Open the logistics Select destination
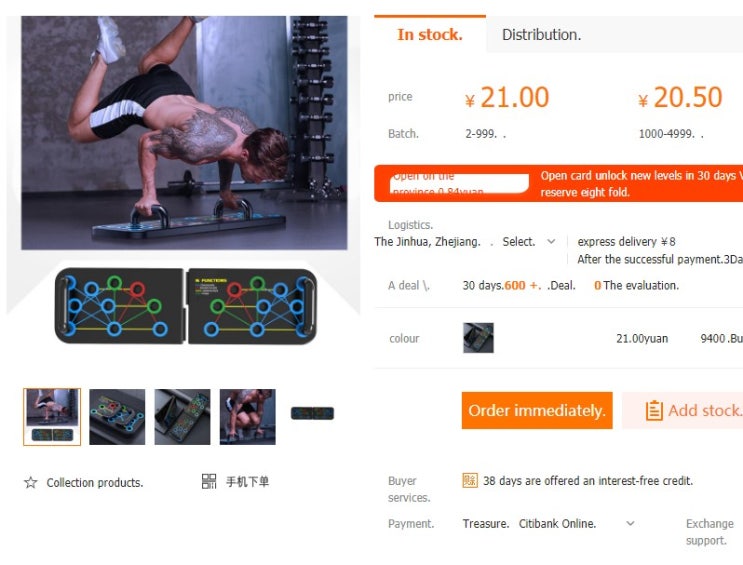The image size is (743, 565). [x=518, y=242]
